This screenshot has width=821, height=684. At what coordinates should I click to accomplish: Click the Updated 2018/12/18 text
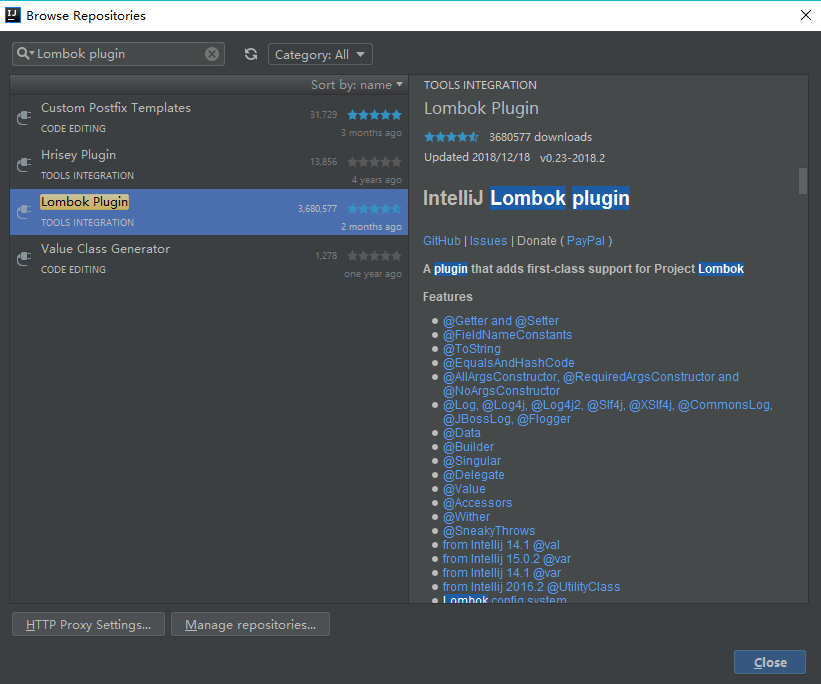click(x=477, y=158)
